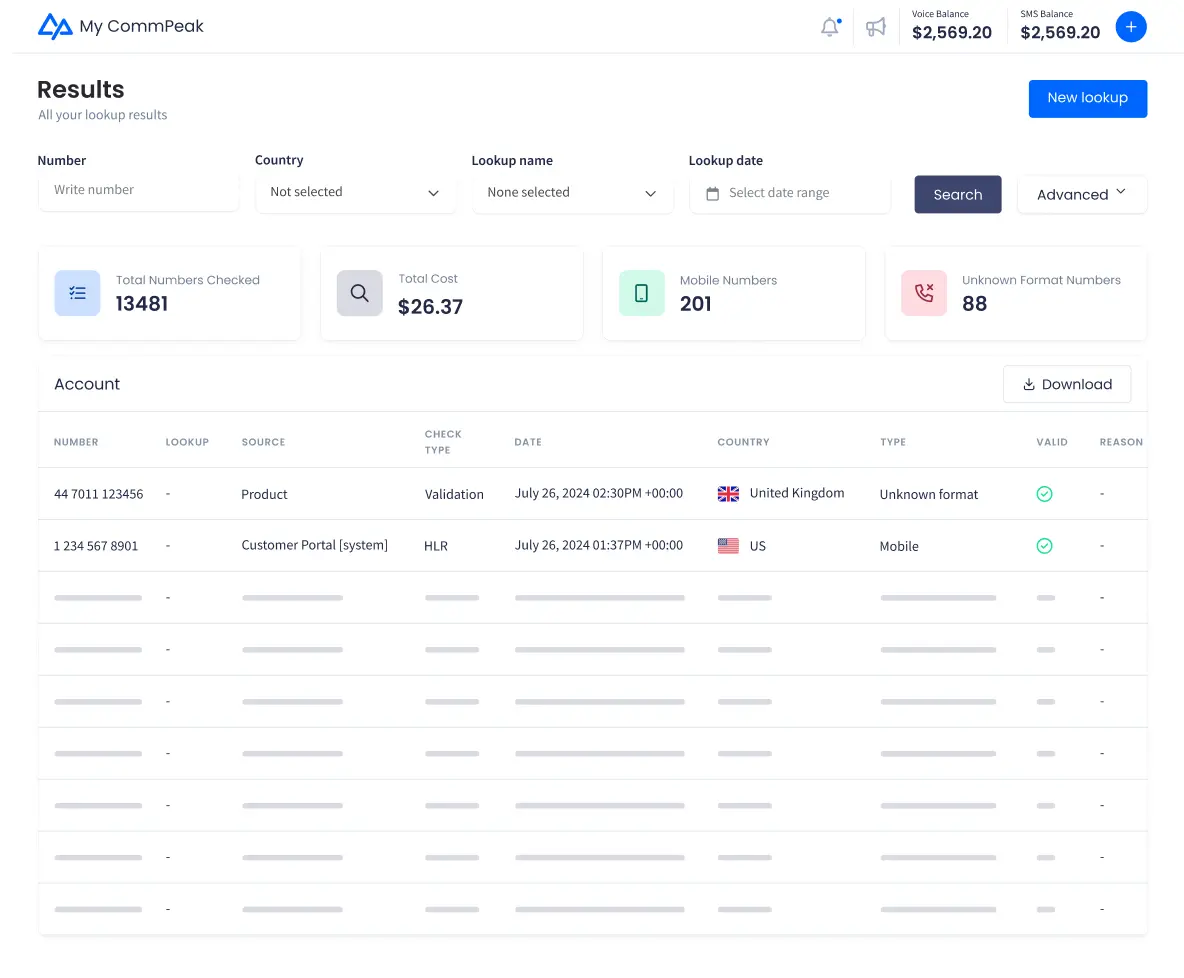Click the Mobile Numbers phone icon
Viewport: 1184px width, 978px height.
(641, 293)
